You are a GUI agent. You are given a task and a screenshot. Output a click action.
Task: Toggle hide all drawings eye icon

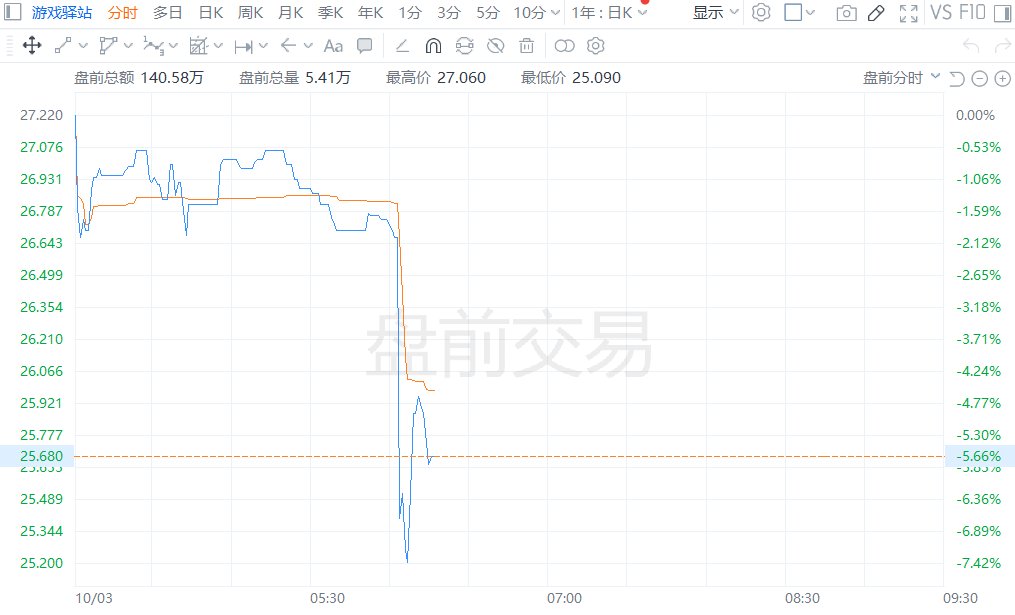[495, 46]
